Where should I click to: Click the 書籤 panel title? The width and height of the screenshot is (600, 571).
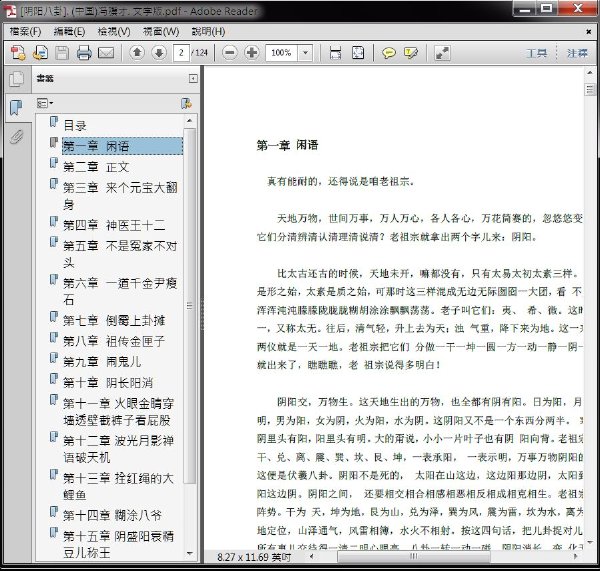pyautogui.click(x=45, y=78)
